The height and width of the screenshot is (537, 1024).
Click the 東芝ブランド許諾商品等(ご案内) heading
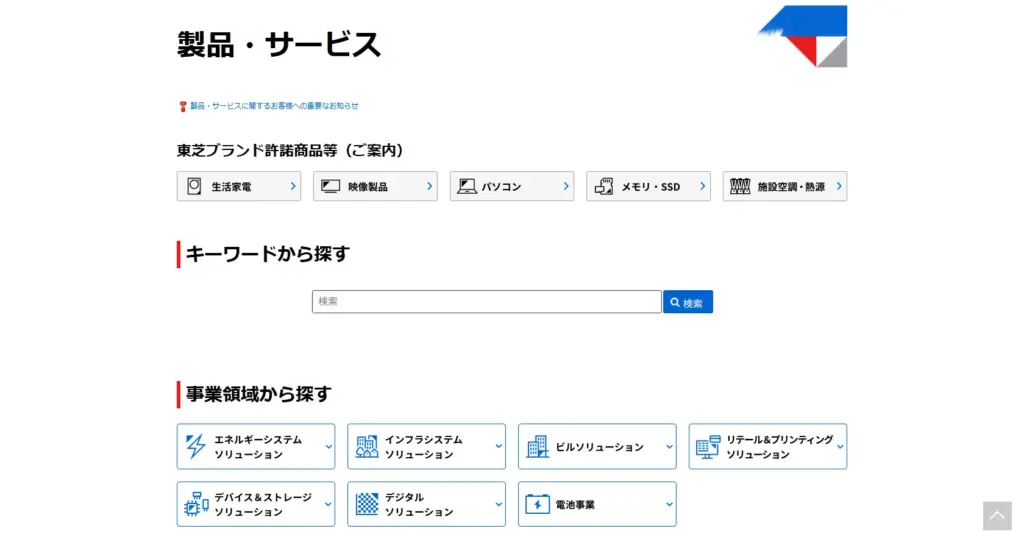pos(290,150)
